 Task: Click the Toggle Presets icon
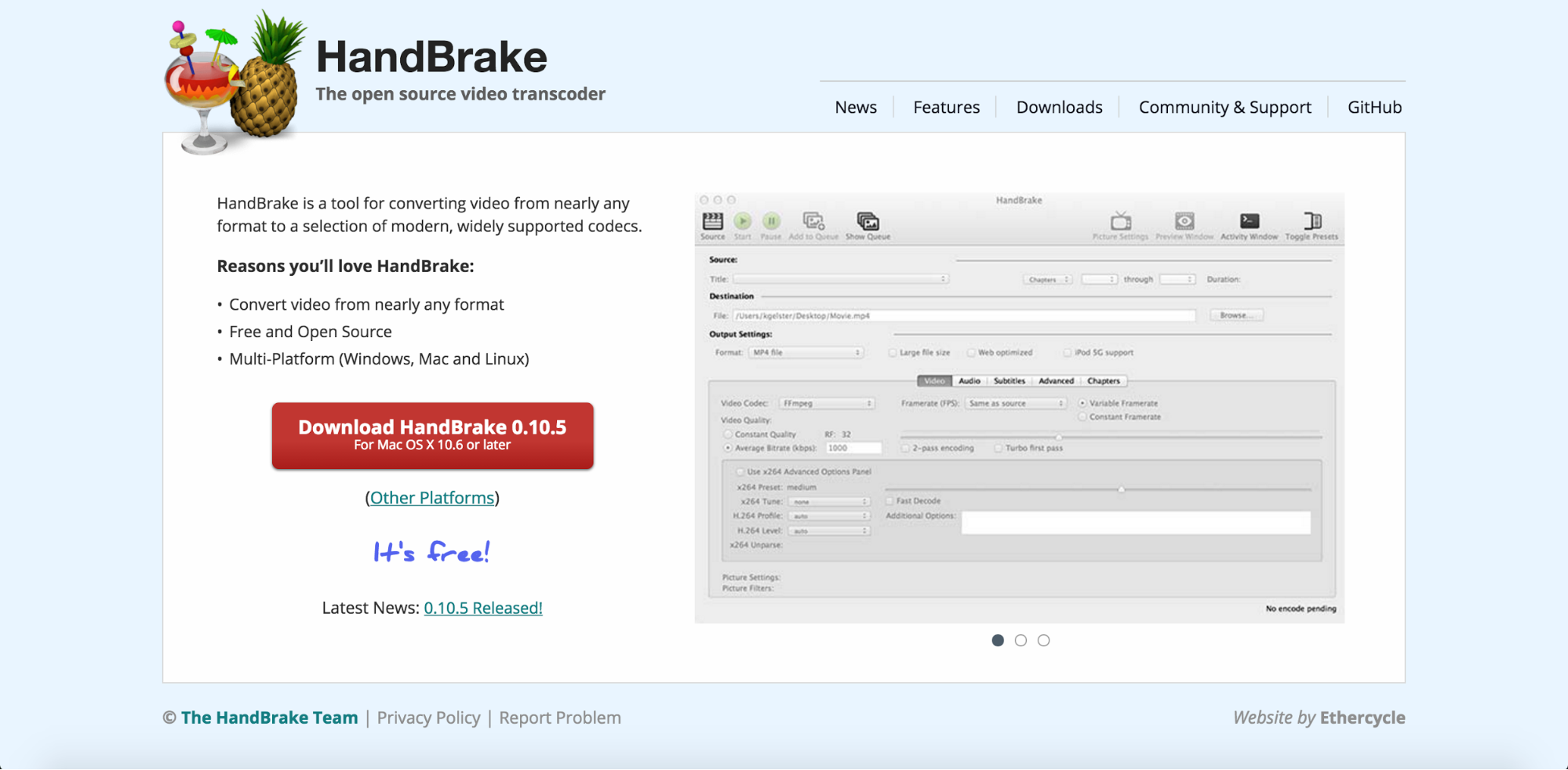[1312, 223]
